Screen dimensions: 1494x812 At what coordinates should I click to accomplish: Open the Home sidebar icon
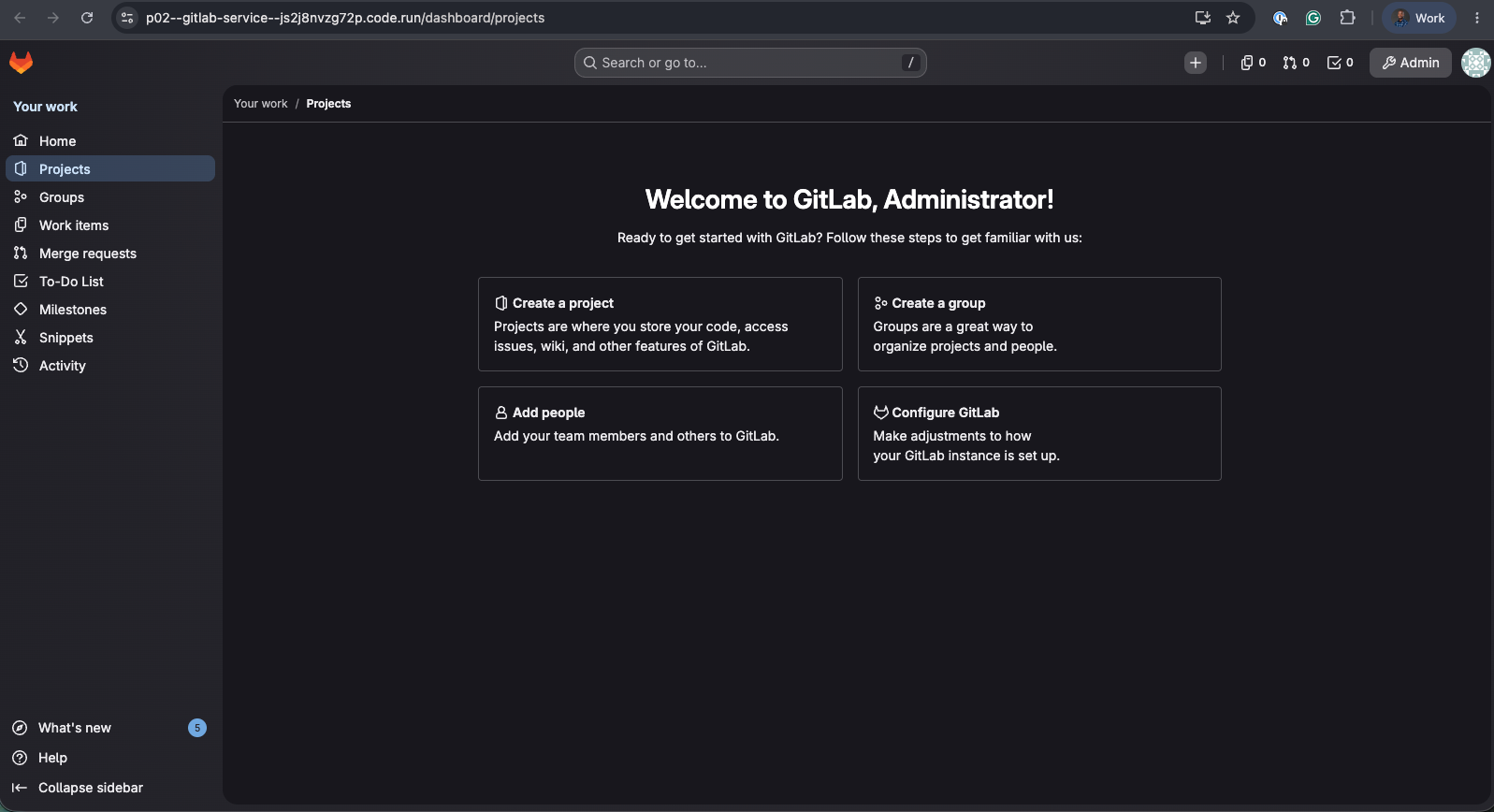tap(21, 140)
